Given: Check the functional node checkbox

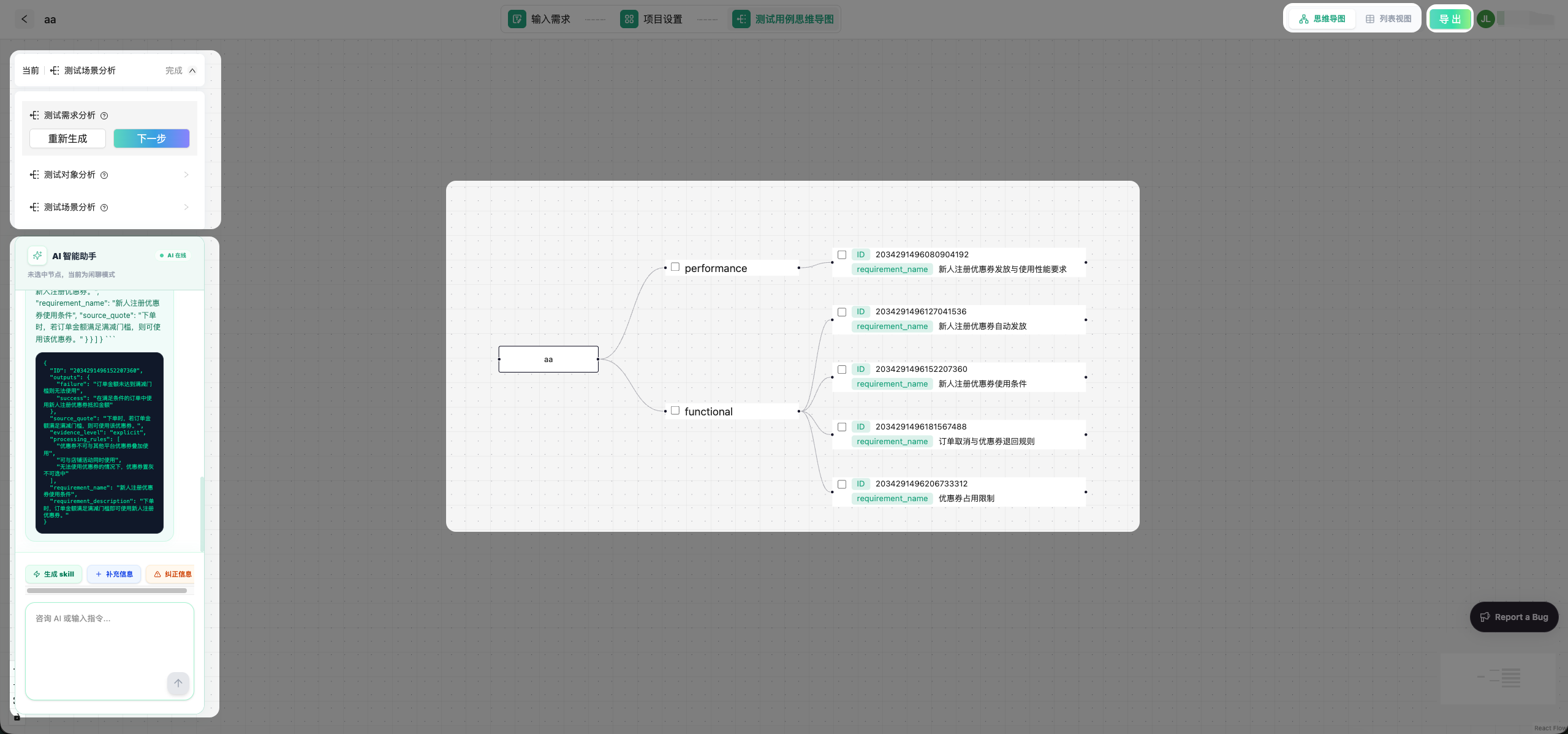Looking at the screenshot, I should click(675, 411).
